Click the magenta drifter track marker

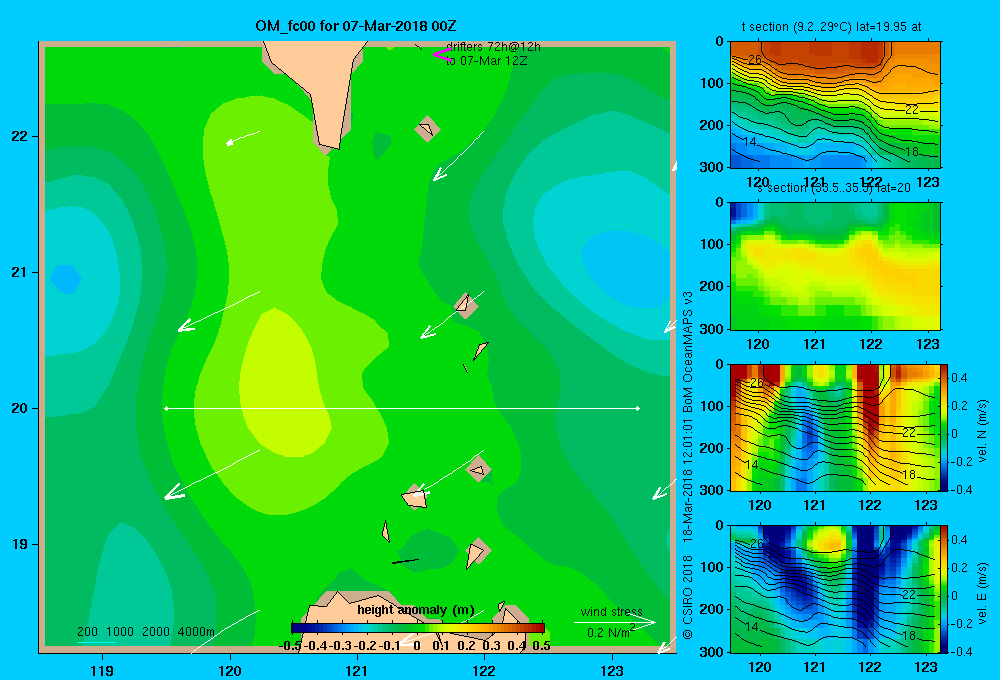(442, 54)
